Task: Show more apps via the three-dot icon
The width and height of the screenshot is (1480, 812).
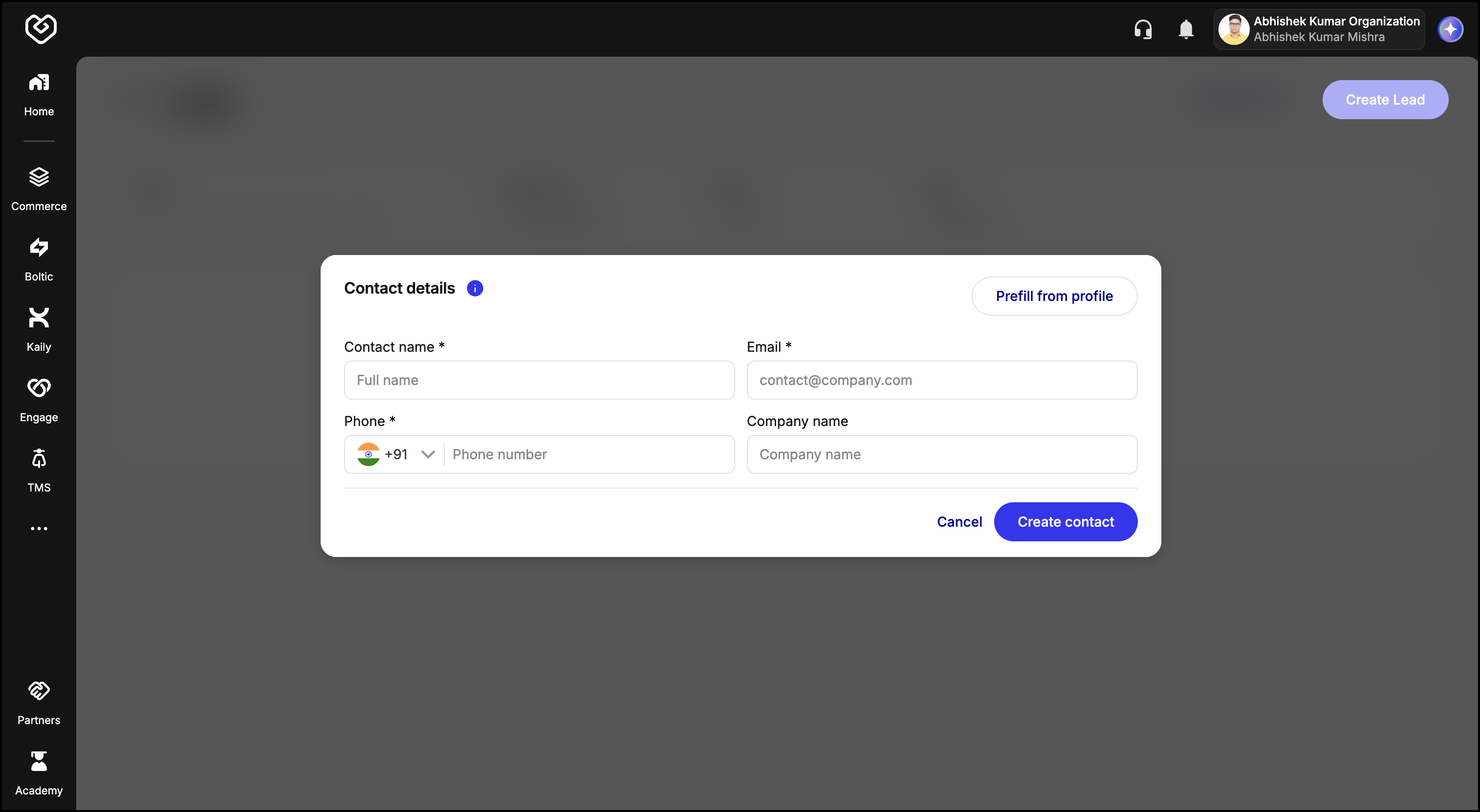Action: point(39,528)
